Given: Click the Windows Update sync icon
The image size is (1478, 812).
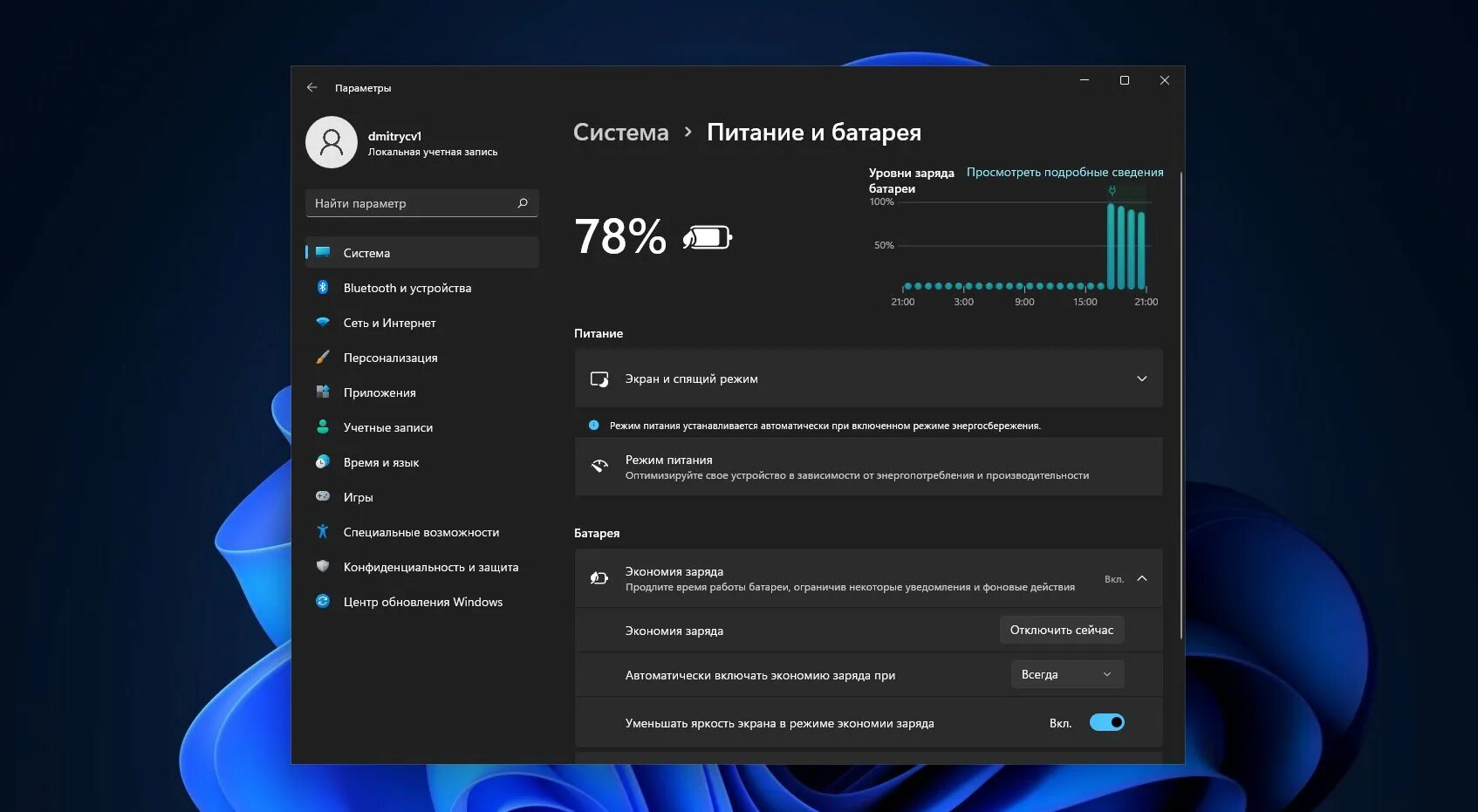Looking at the screenshot, I should click(x=323, y=601).
